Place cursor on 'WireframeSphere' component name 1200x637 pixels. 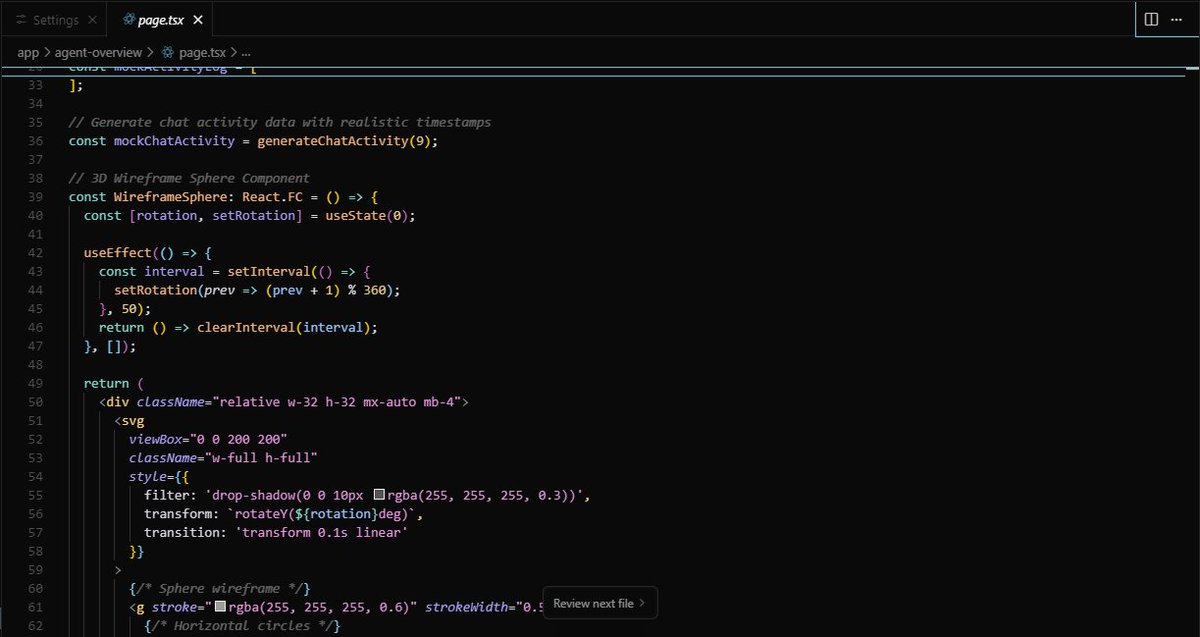[x=170, y=197]
